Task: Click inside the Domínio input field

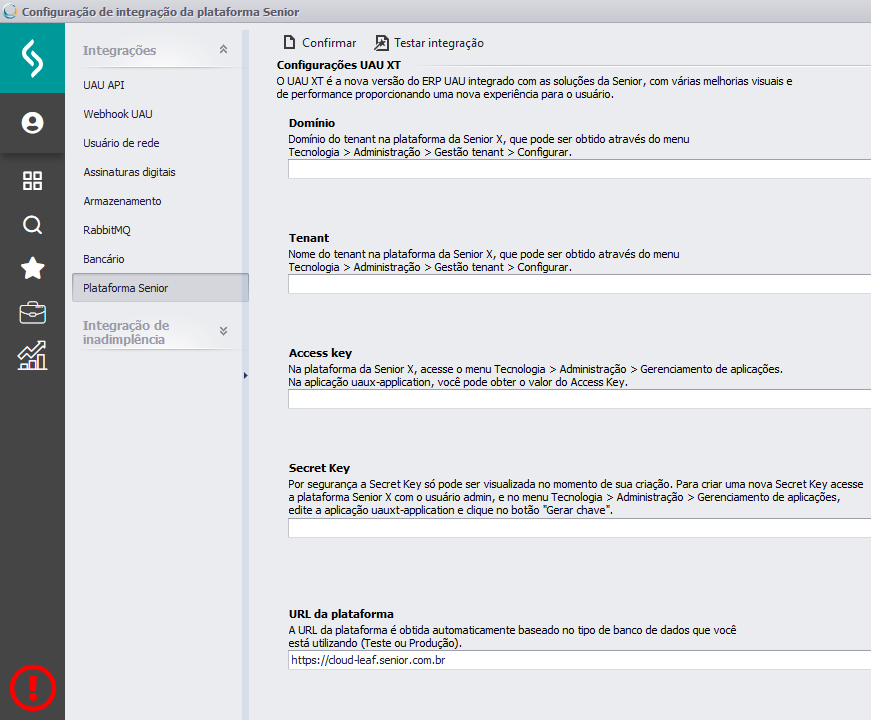Action: 500,168
